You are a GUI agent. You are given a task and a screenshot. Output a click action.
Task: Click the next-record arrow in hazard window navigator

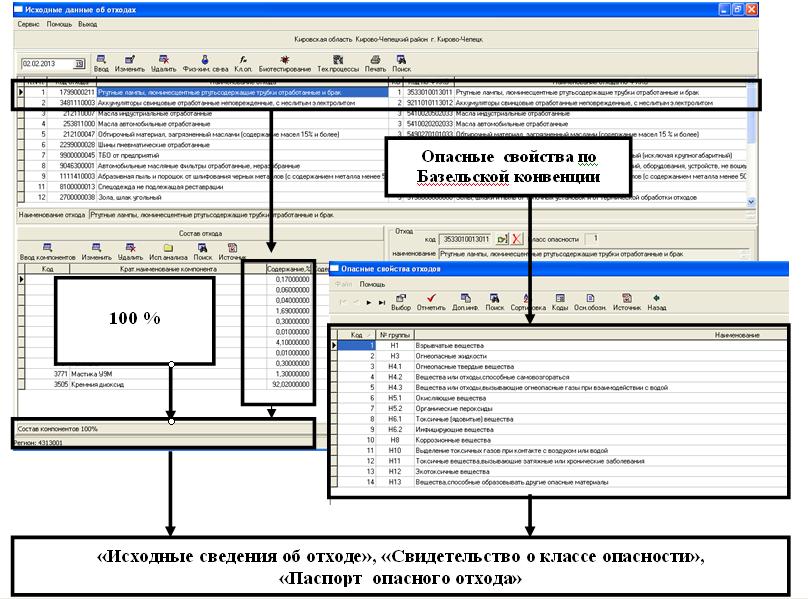369,302
